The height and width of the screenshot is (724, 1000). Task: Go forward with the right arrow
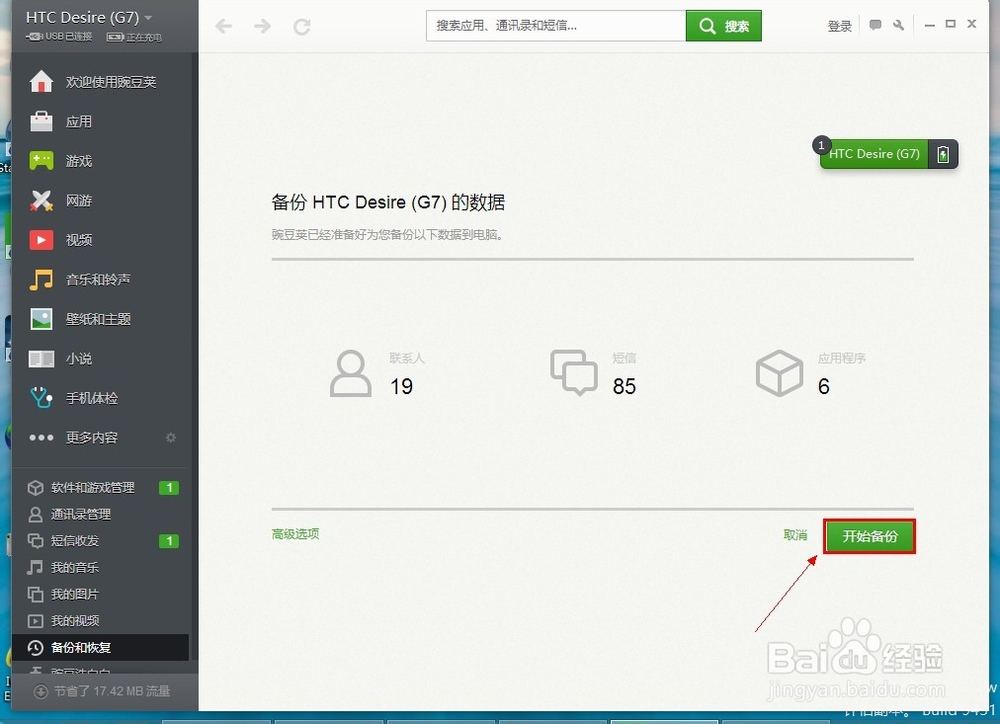(x=262, y=26)
